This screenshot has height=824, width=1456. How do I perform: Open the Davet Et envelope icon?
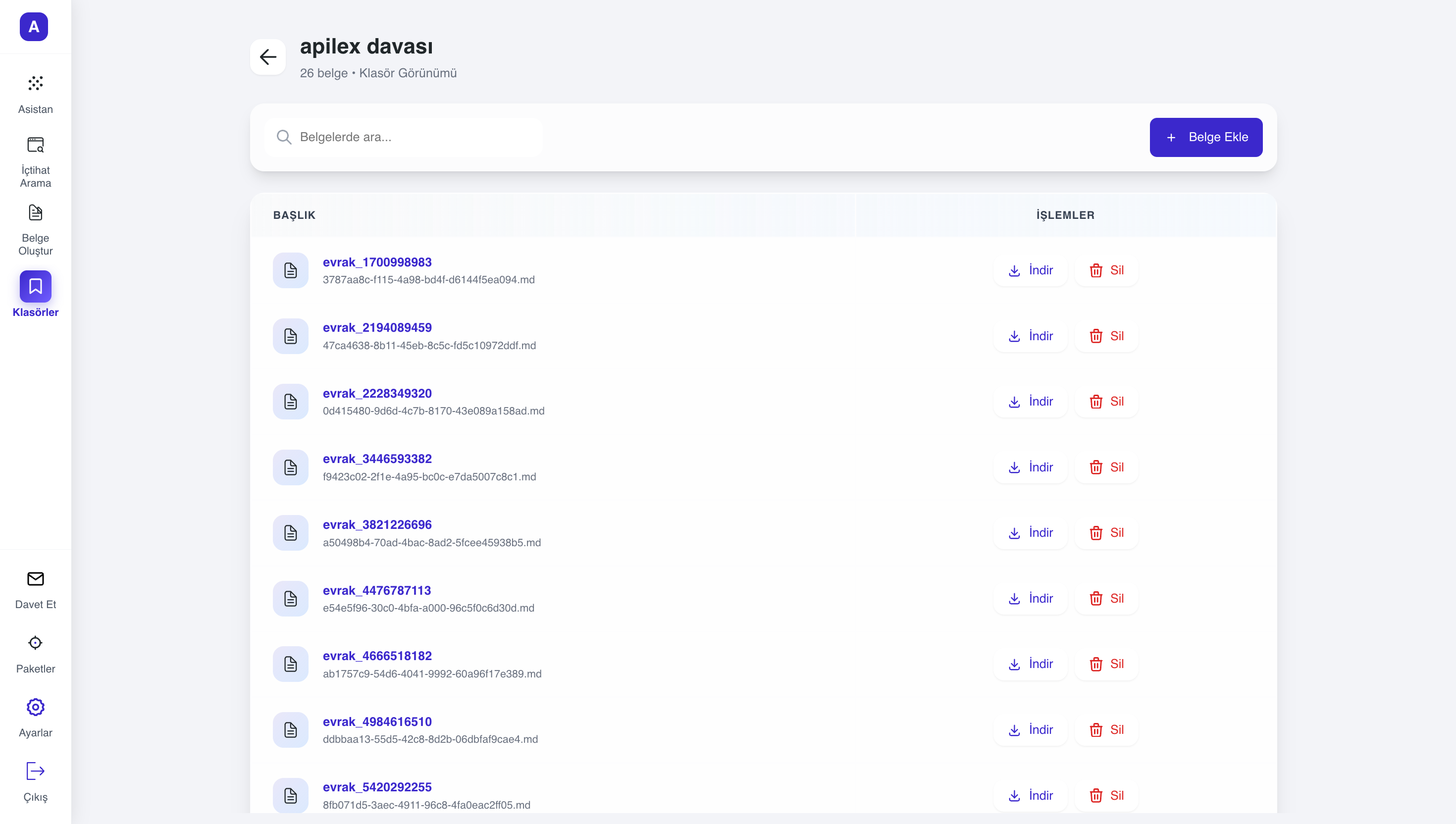coord(35,579)
